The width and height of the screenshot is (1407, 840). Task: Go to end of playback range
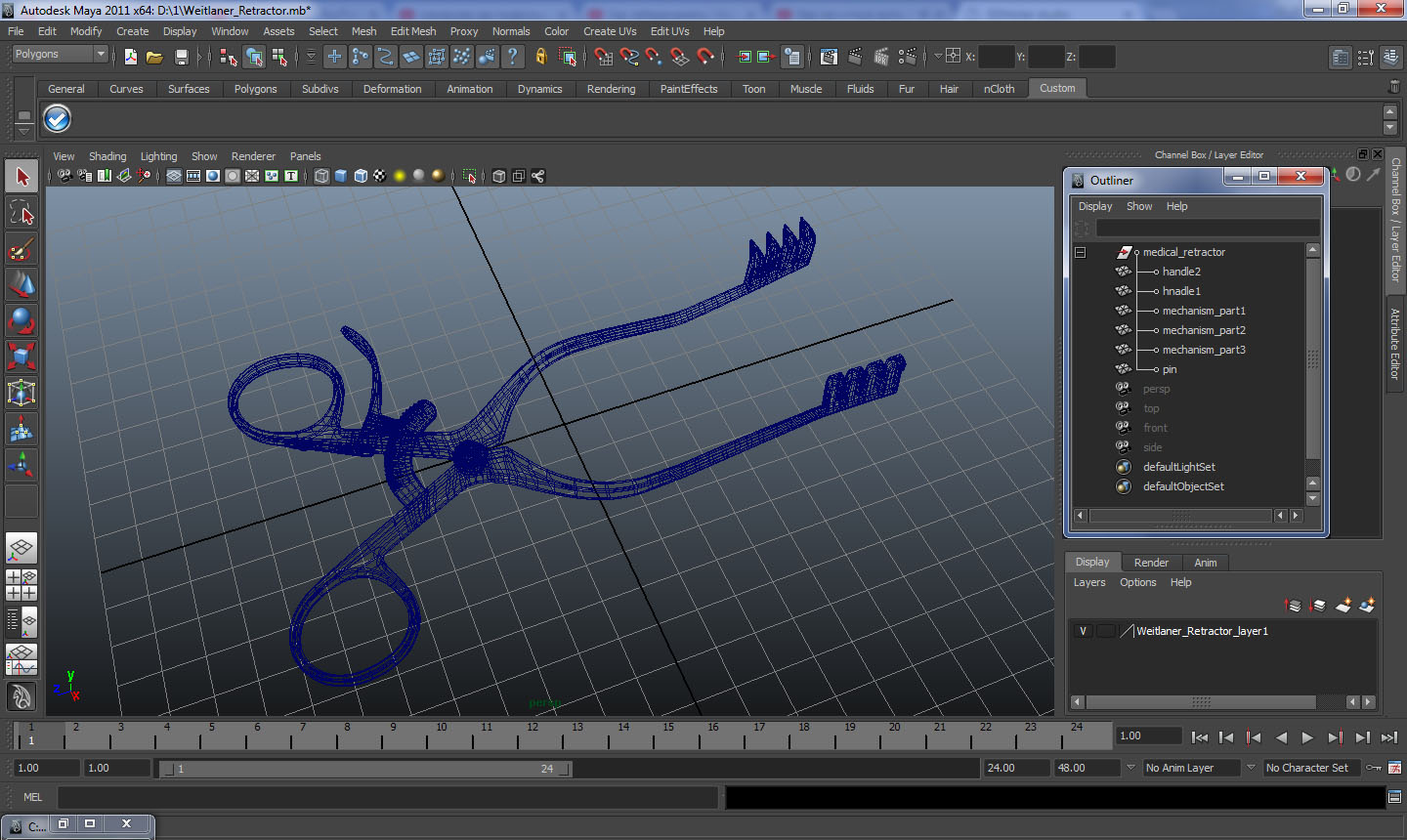click(1389, 738)
